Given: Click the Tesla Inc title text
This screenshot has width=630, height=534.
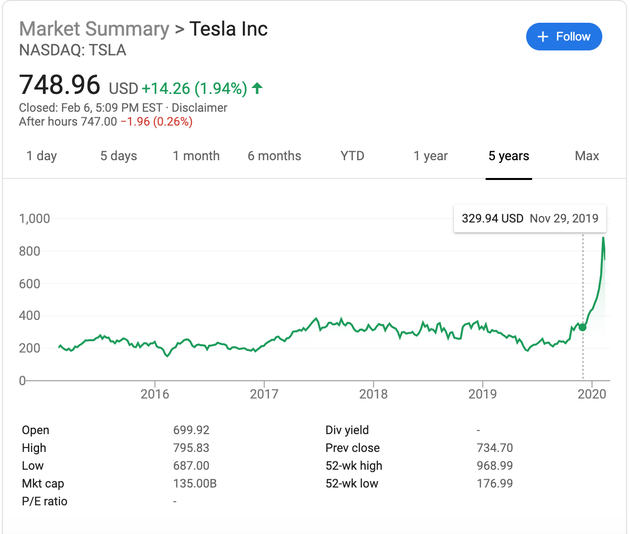Looking at the screenshot, I should pos(228,28).
